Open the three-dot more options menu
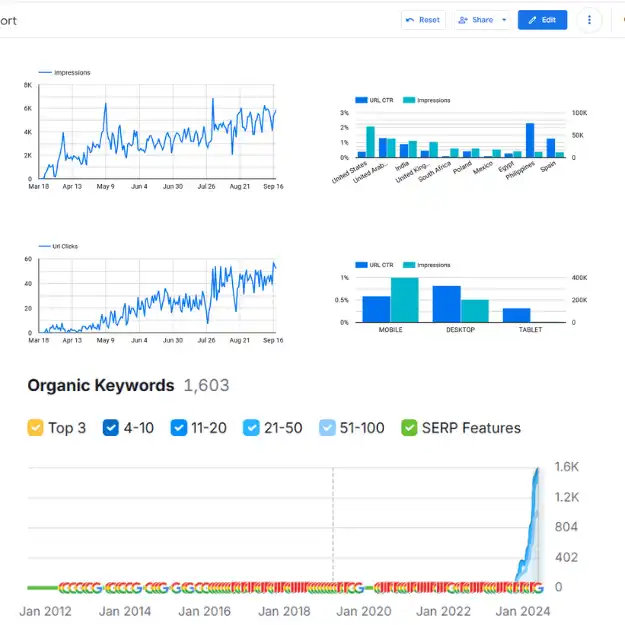625x625 pixels. [590, 20]
